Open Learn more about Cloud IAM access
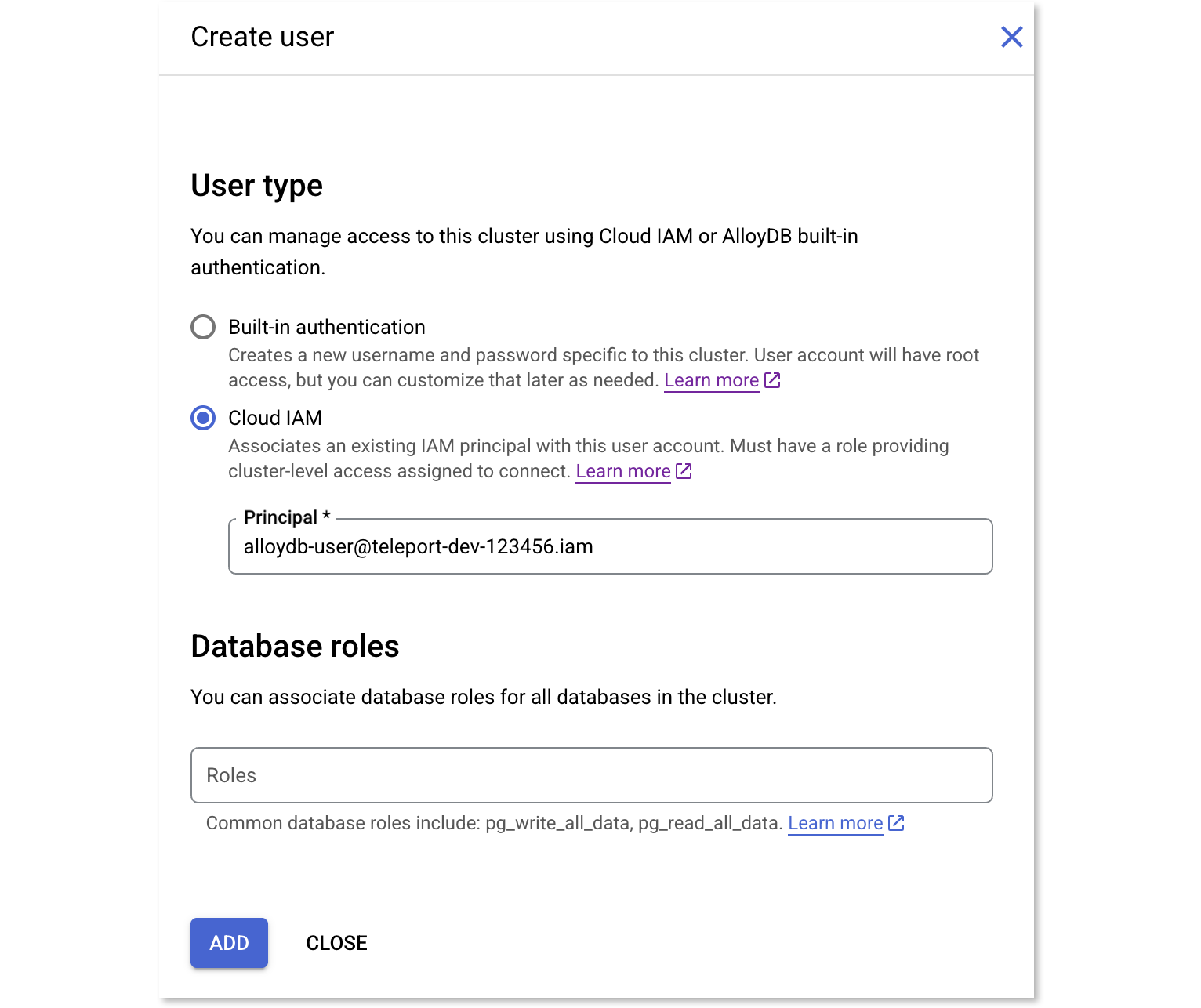 [622, 471]
